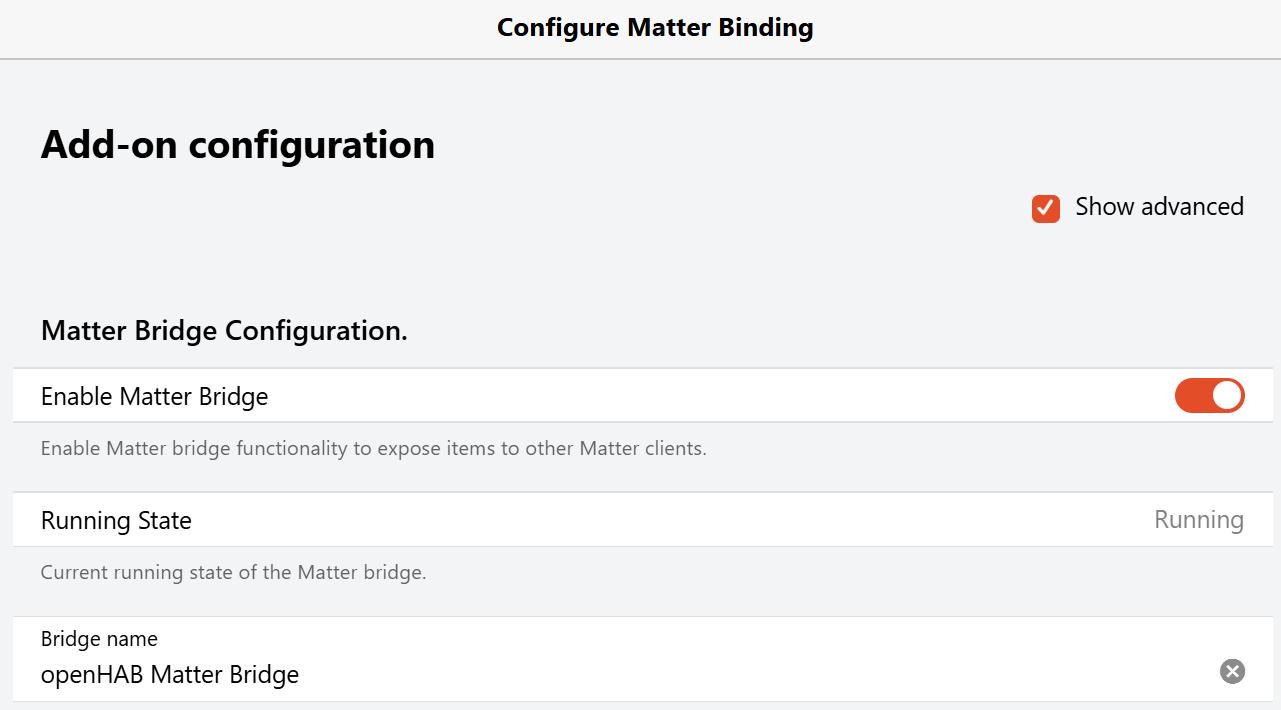The image size is (1281, 710).
Task: Click the "Enable Matter Bridge" row label
Action: pyautogui.click(x=155, y=397)
